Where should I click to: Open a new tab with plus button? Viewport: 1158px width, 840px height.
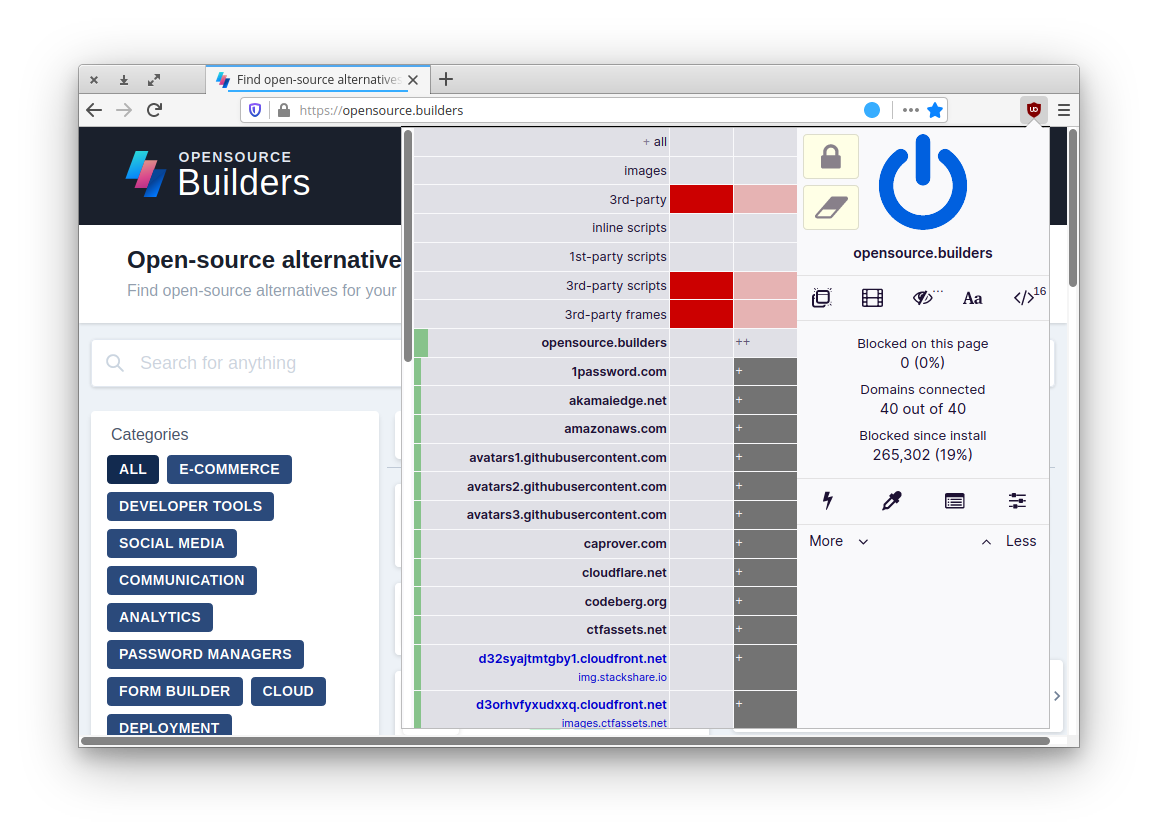(x=445, y=79)
